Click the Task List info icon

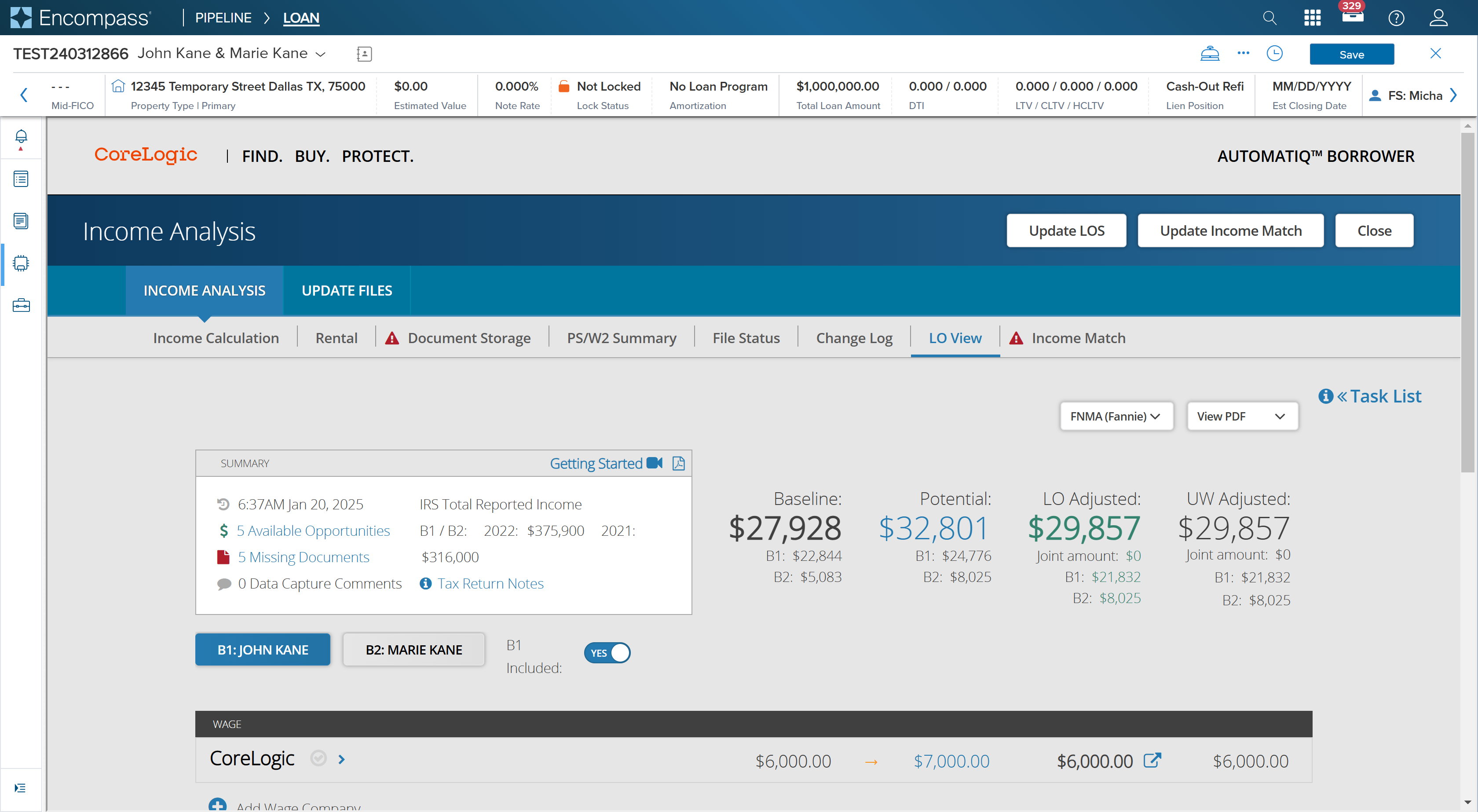(1325, 396)
